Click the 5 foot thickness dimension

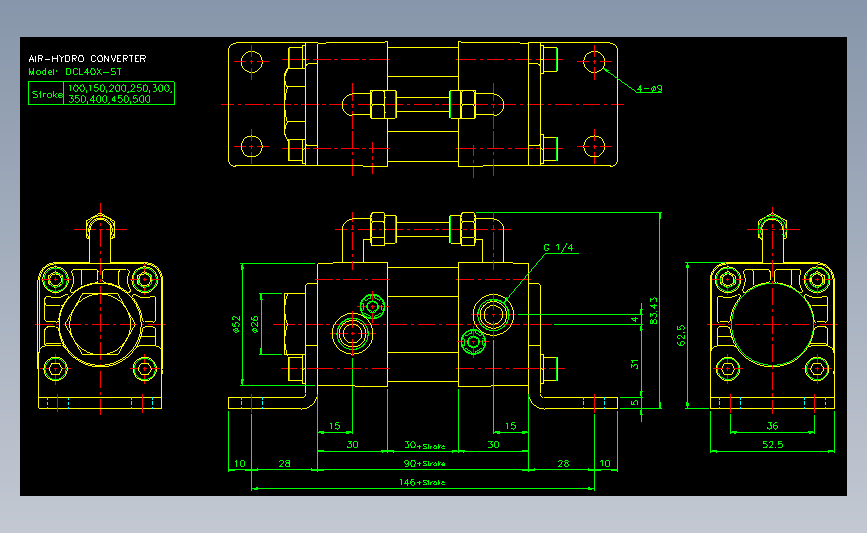(635, 403)
